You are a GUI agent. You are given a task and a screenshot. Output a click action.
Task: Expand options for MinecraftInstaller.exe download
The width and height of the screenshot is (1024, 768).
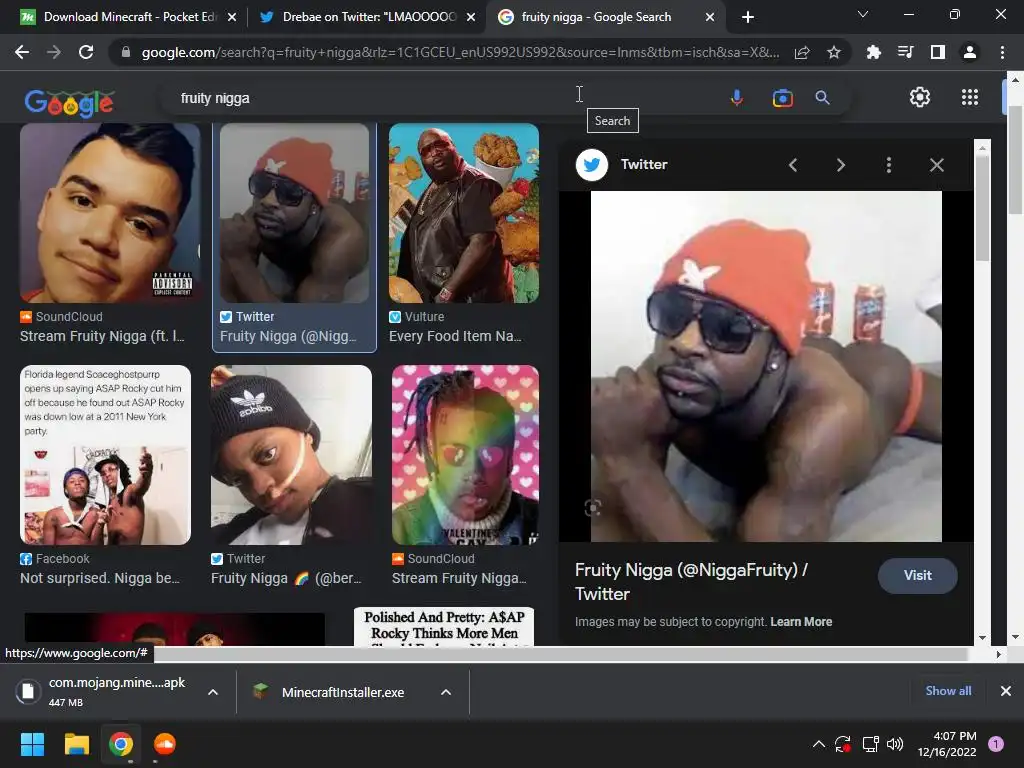[x=446, y=692]
